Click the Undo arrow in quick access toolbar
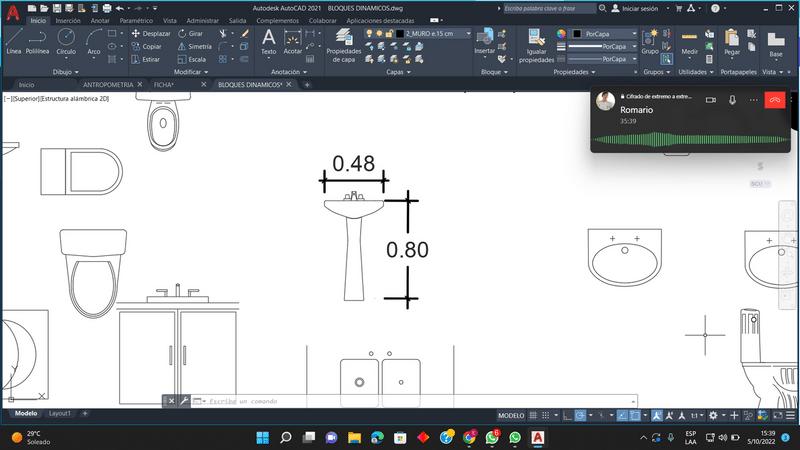Image resolution: width=800 pixels, height=450 pixels. tap(120, 8)
